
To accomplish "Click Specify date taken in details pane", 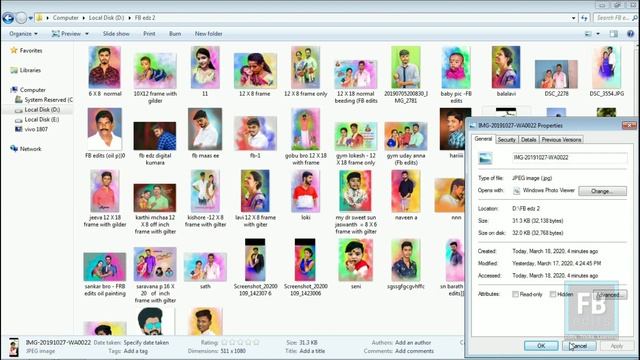I will click(x=146, y=343).
